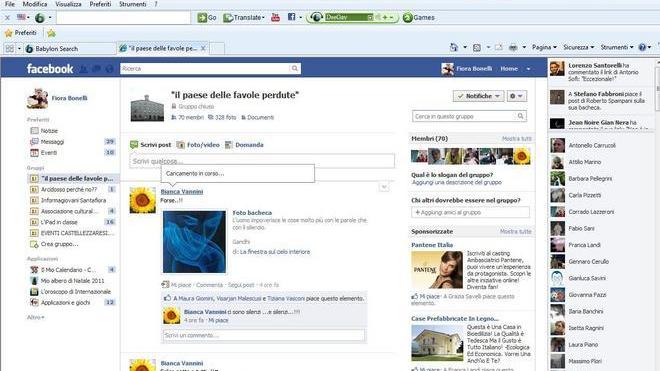Viewport: 660px width, 371px height.
Task: Open the Preferiti menu in the menu bar
Action: tap(100, 4)
